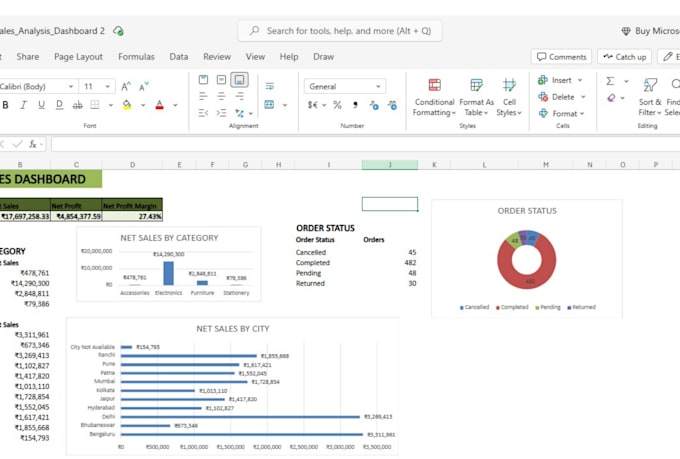The width and height of the screenshot is (680, 459).
Task: Open Calibri font name dropdown
Action: (x=71, y=86)
